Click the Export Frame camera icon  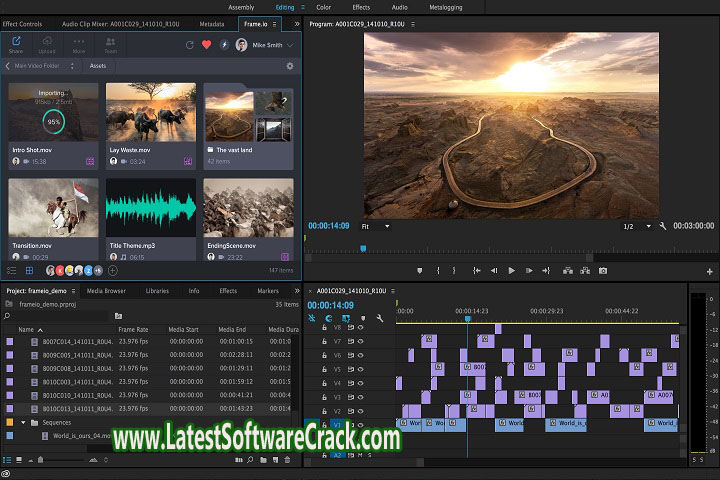602,270
